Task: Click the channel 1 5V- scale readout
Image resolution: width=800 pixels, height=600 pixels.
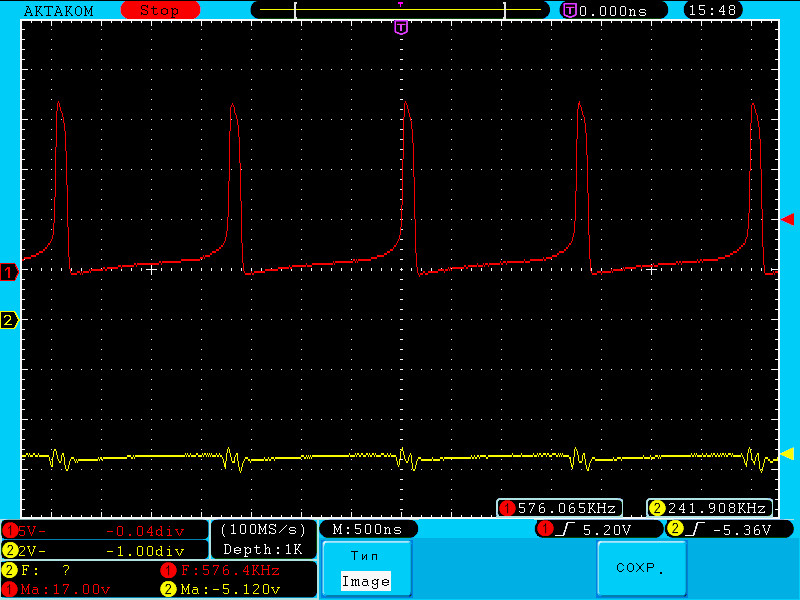Action: click(x=32, y=531)
